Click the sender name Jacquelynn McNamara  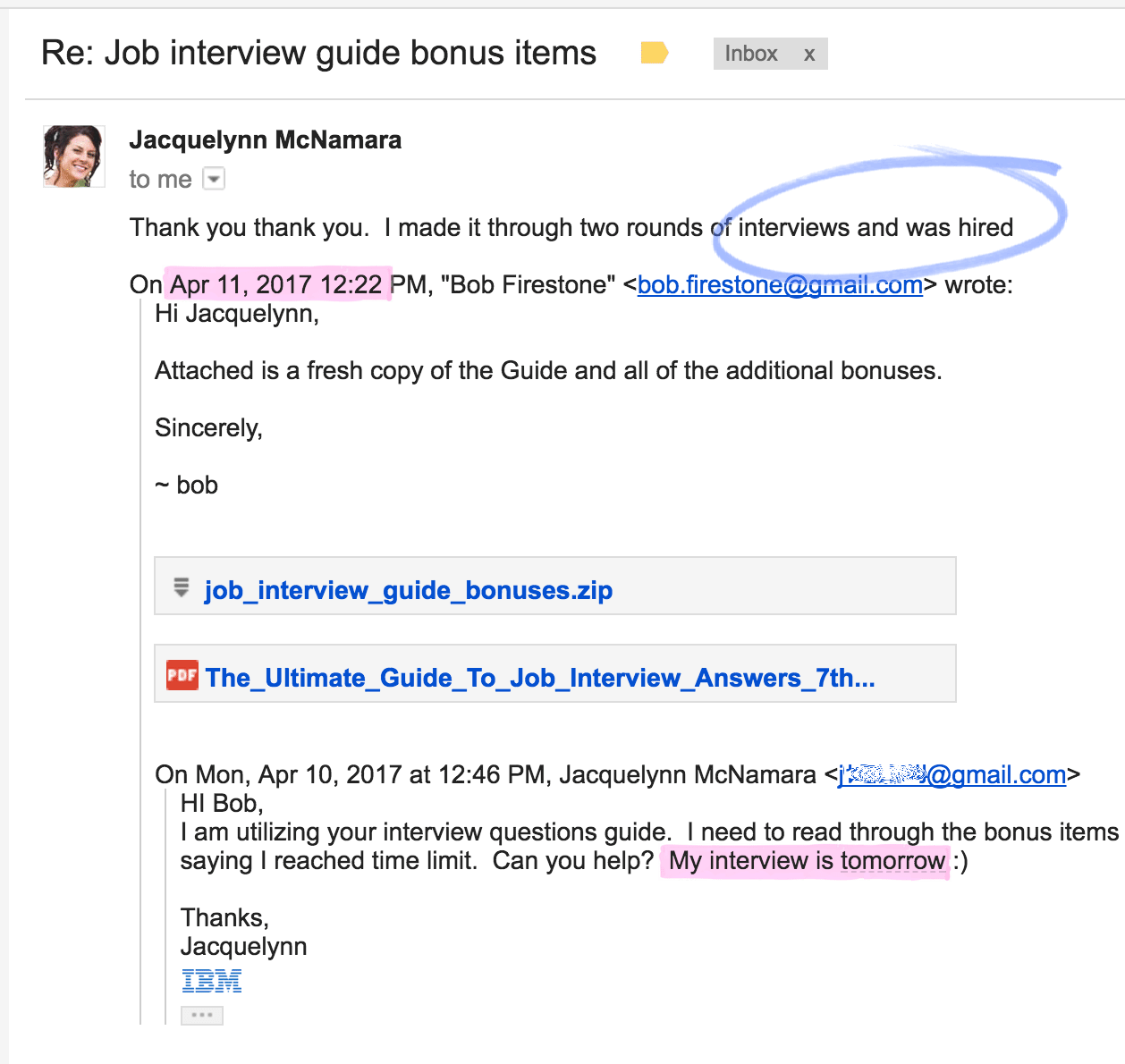pos(265,140)
